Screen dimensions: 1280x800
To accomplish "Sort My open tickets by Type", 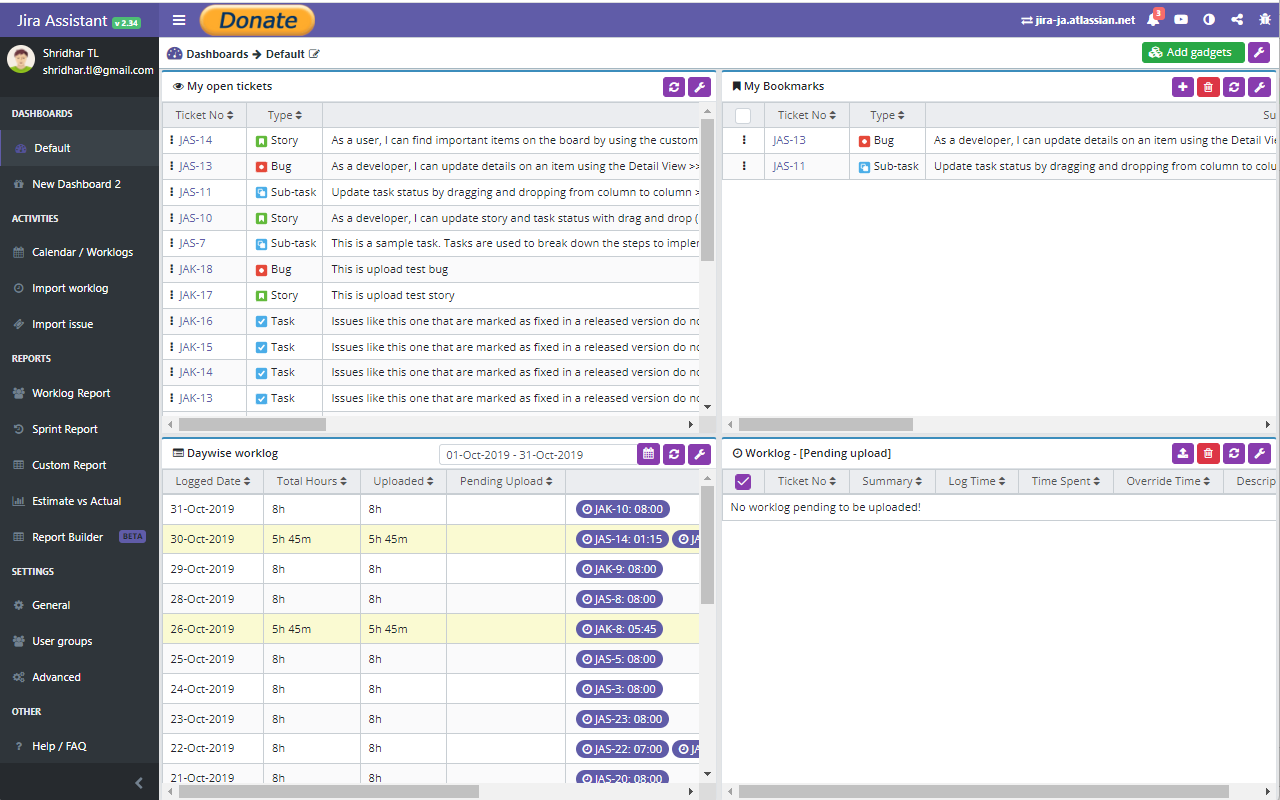I will [x=284, y=116].
